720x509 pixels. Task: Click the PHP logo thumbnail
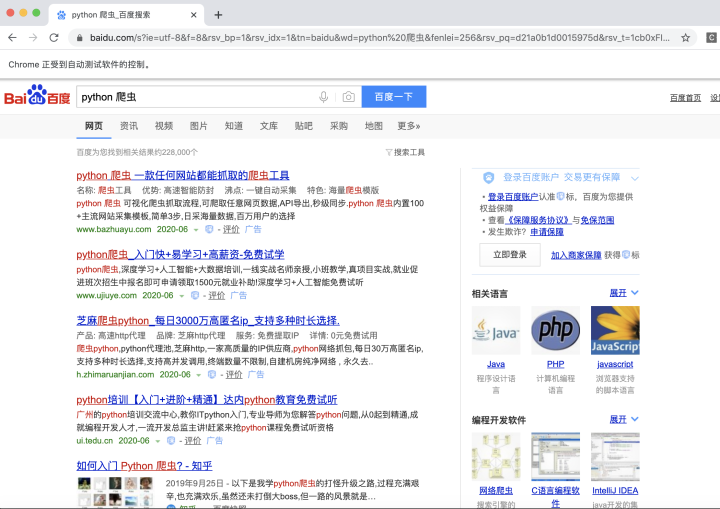point(556,330)
